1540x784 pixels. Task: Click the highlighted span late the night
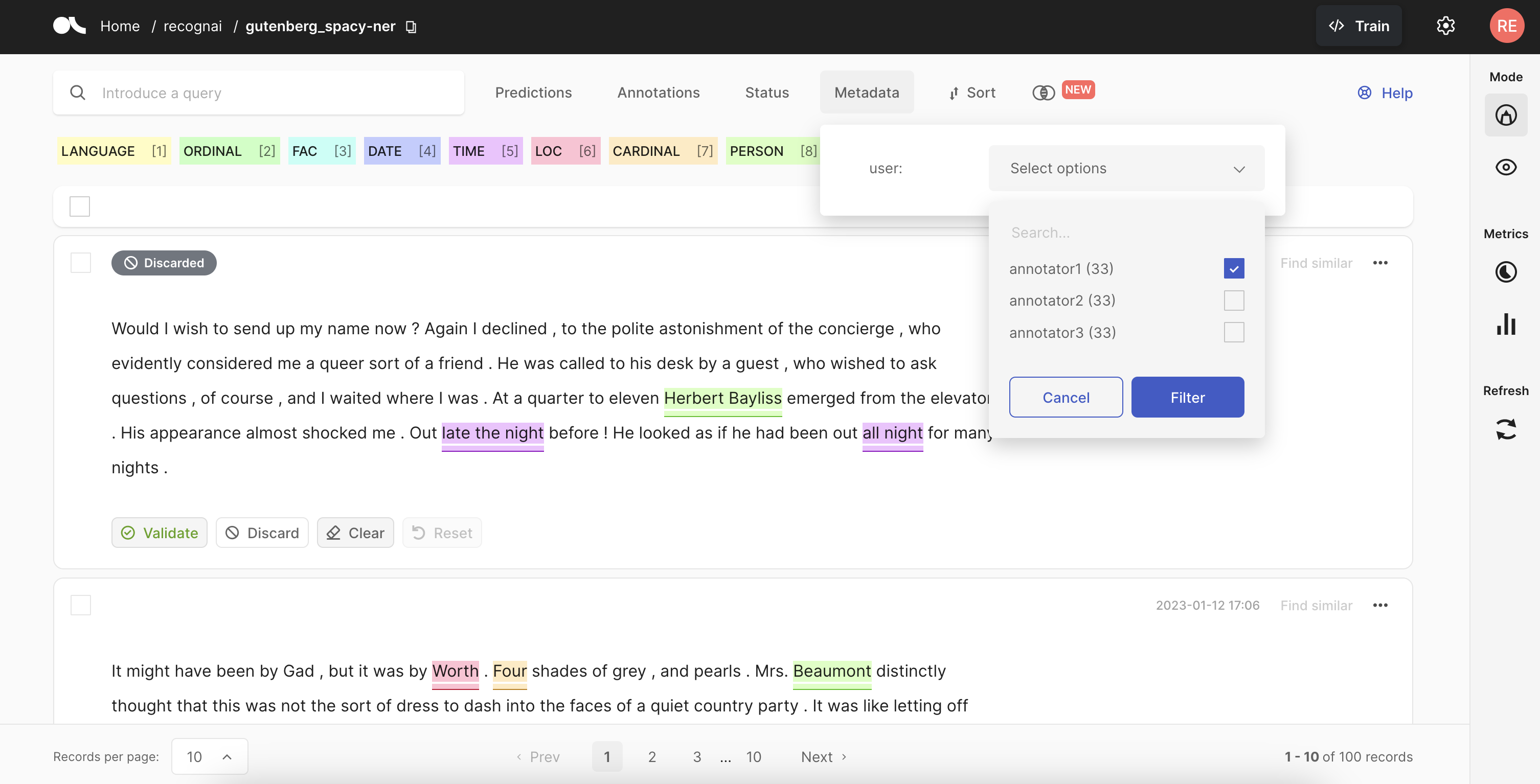[x=492, y=433]
